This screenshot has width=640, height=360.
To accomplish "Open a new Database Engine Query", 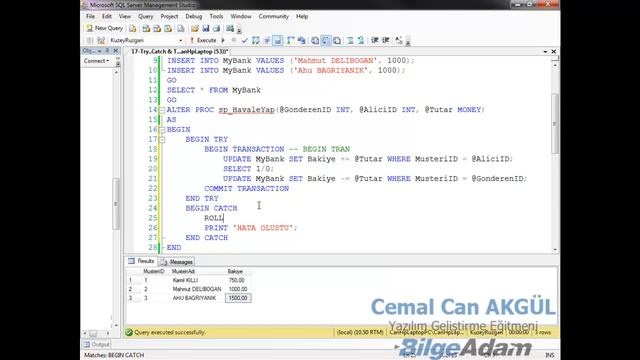I will pyautogui.click(x=133, y=29).
